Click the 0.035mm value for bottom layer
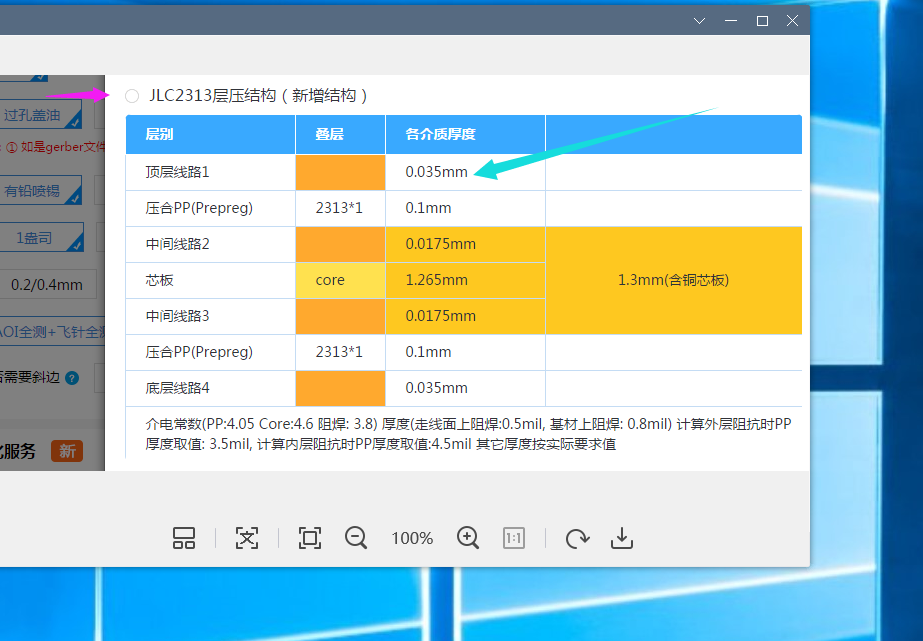Screen dimensions: 923x641 click(436, 388)
